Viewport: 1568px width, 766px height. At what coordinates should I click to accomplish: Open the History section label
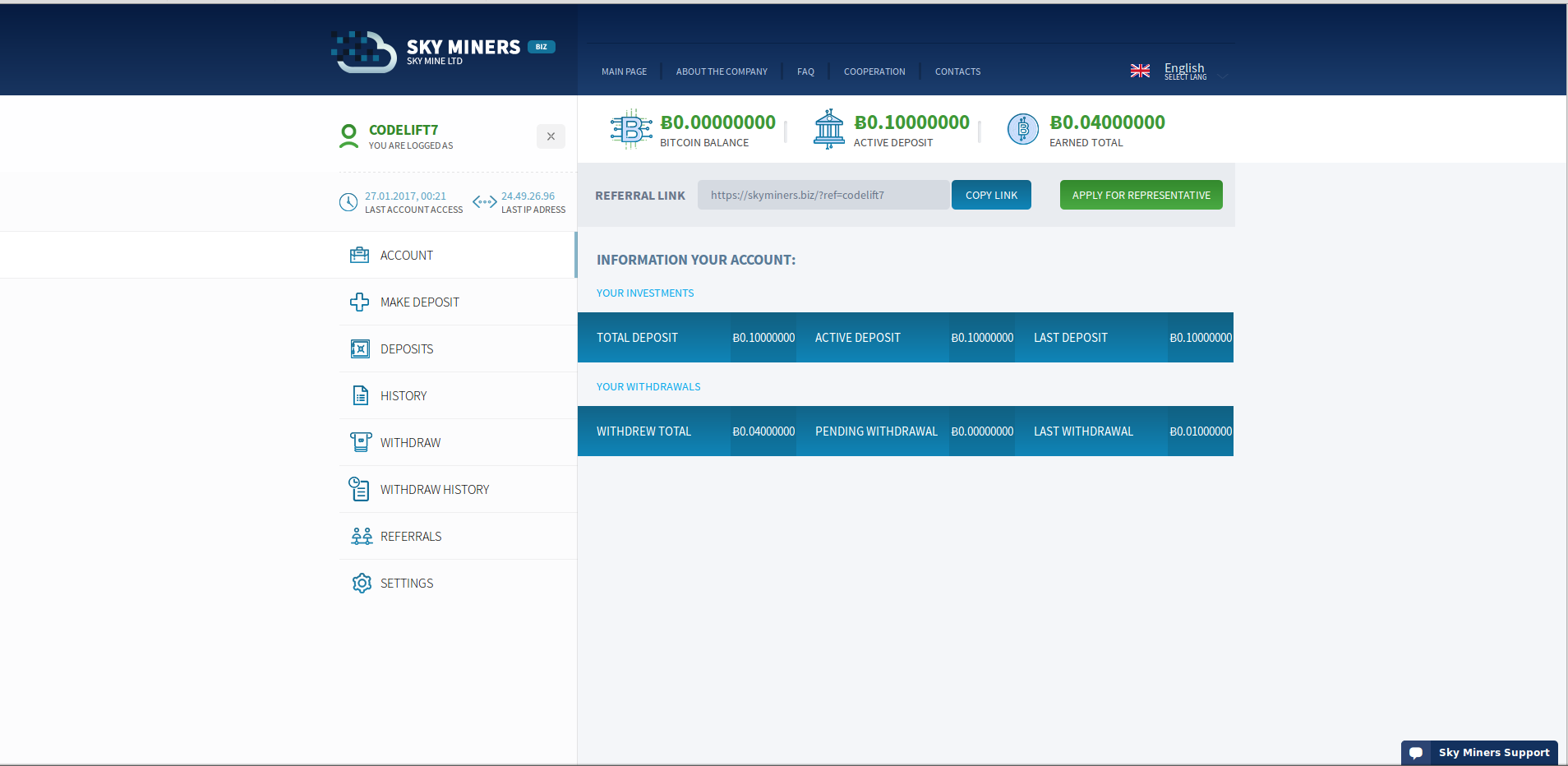tap(404, 396)
